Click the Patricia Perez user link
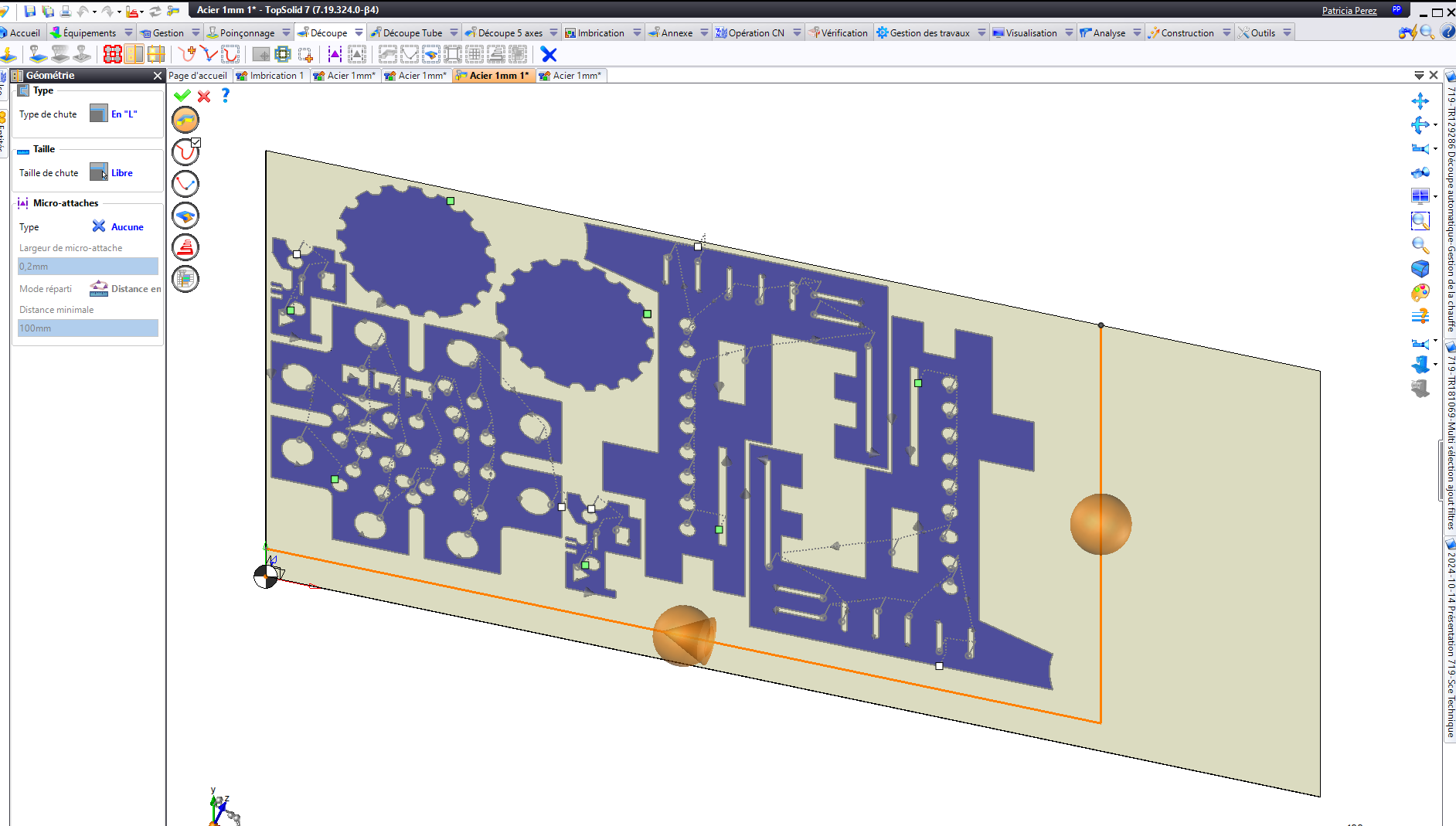1456x826 pixels. point(1349,11)
